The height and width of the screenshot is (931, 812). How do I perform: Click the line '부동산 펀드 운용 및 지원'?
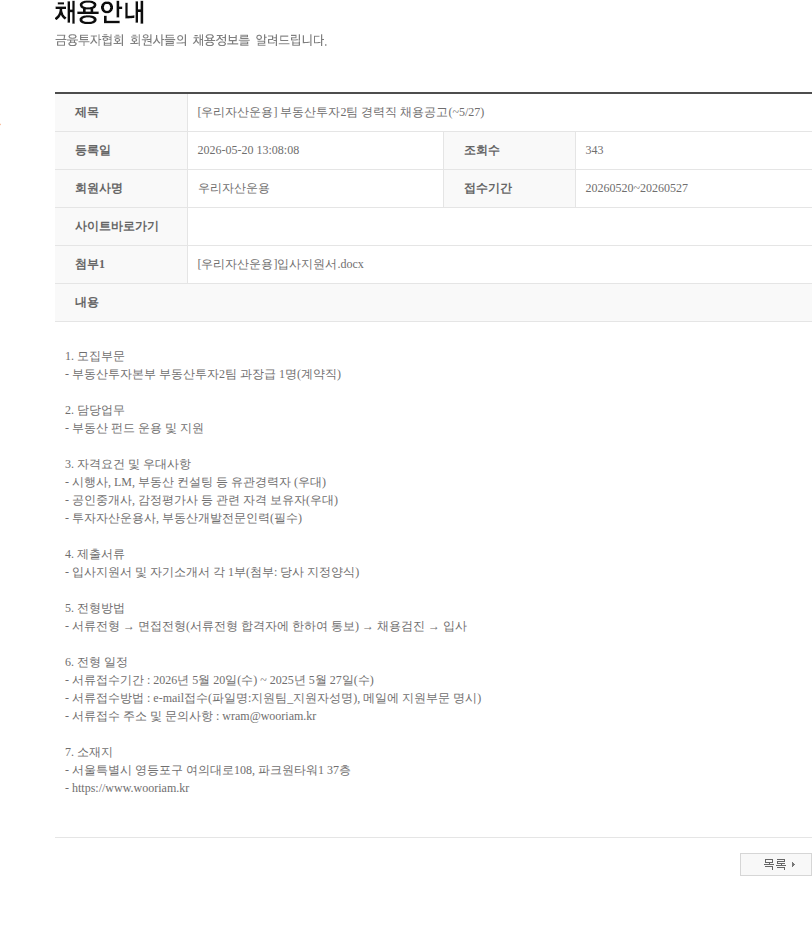[x=134, y=428]
